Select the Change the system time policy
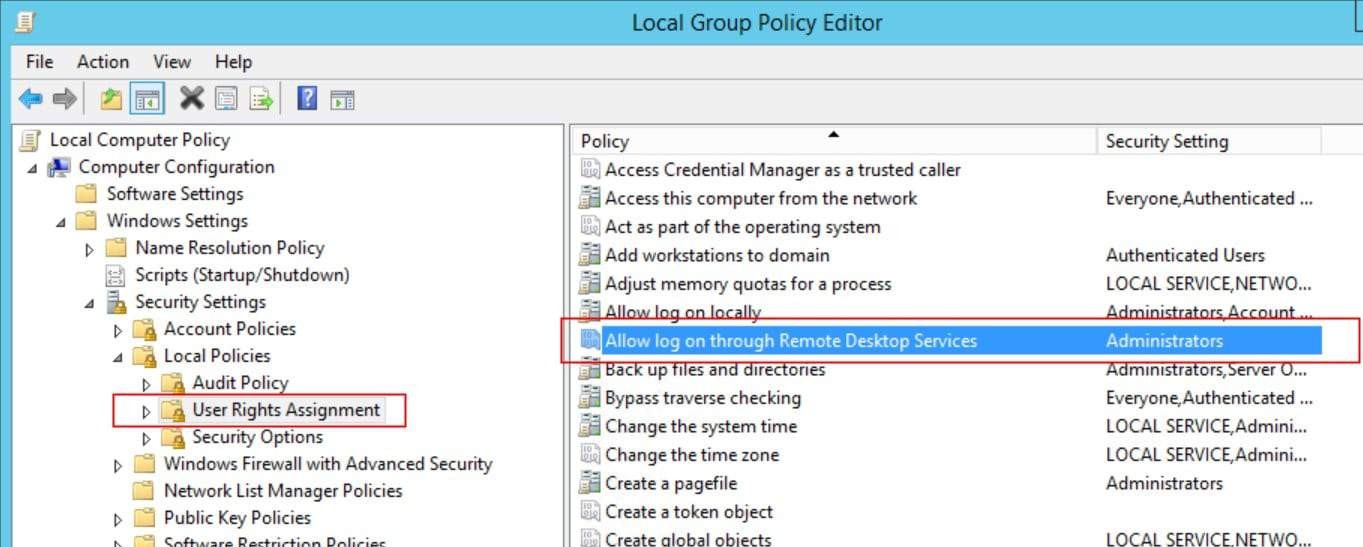 coord(701,426)
